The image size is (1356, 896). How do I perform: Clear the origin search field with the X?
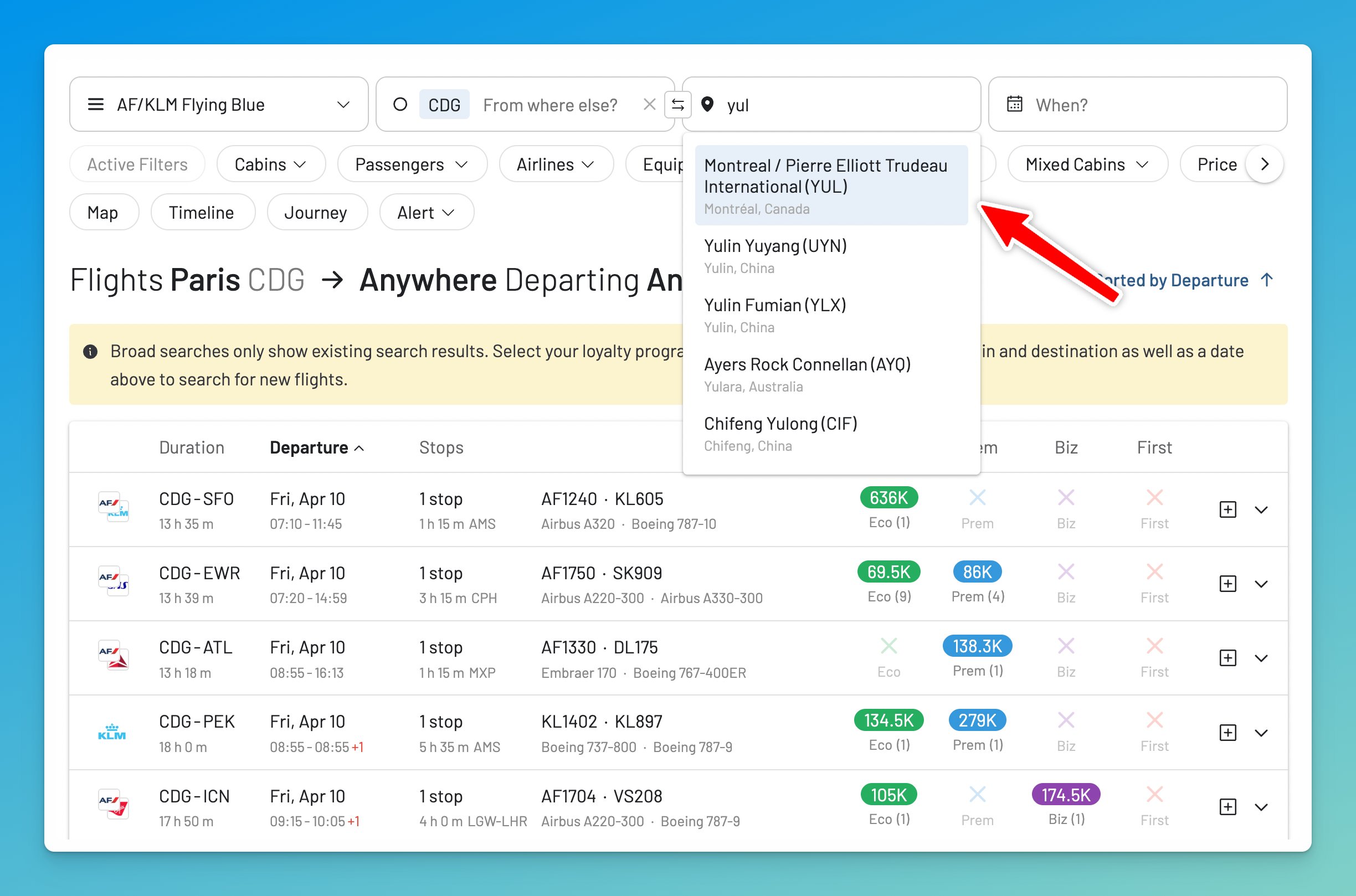coord(650,104)
